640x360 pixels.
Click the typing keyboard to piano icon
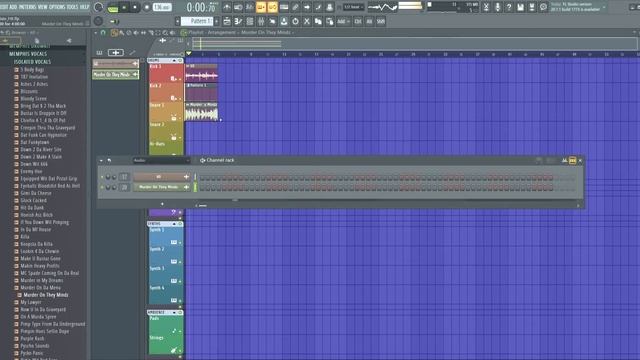(284, 7)
